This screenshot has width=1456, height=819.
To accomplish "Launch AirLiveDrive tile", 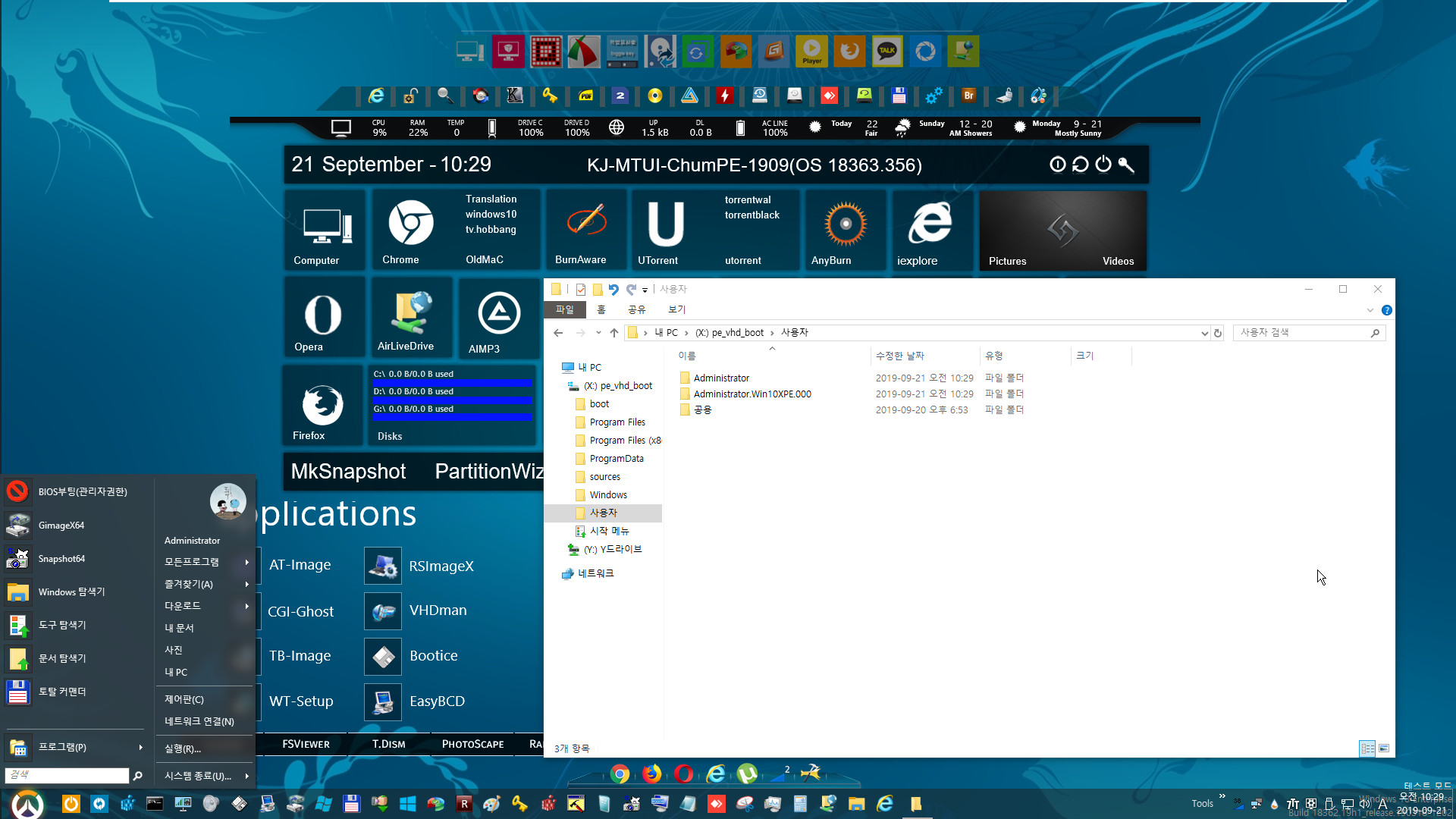I will pyautogui.click(x=411, y=317).
